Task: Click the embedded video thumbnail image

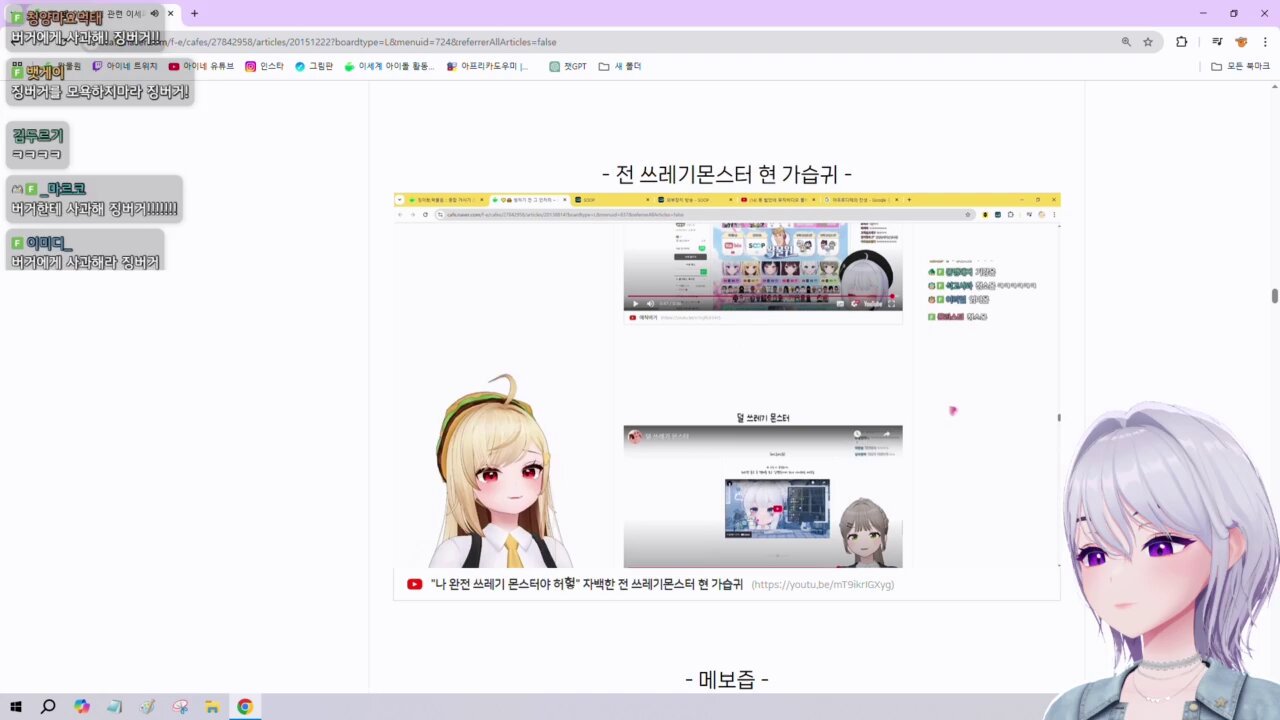Action: pyautogui.click(x=727, y=380)
